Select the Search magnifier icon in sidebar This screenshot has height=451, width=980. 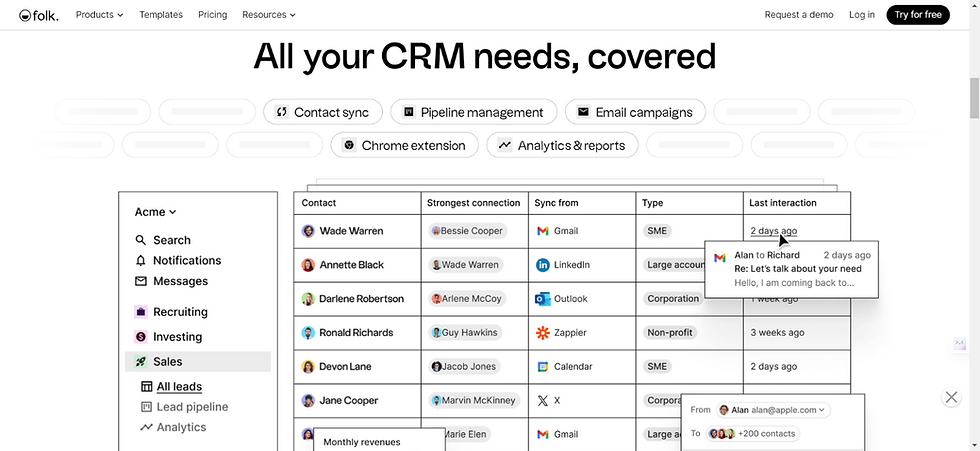(x=141, y=240)
